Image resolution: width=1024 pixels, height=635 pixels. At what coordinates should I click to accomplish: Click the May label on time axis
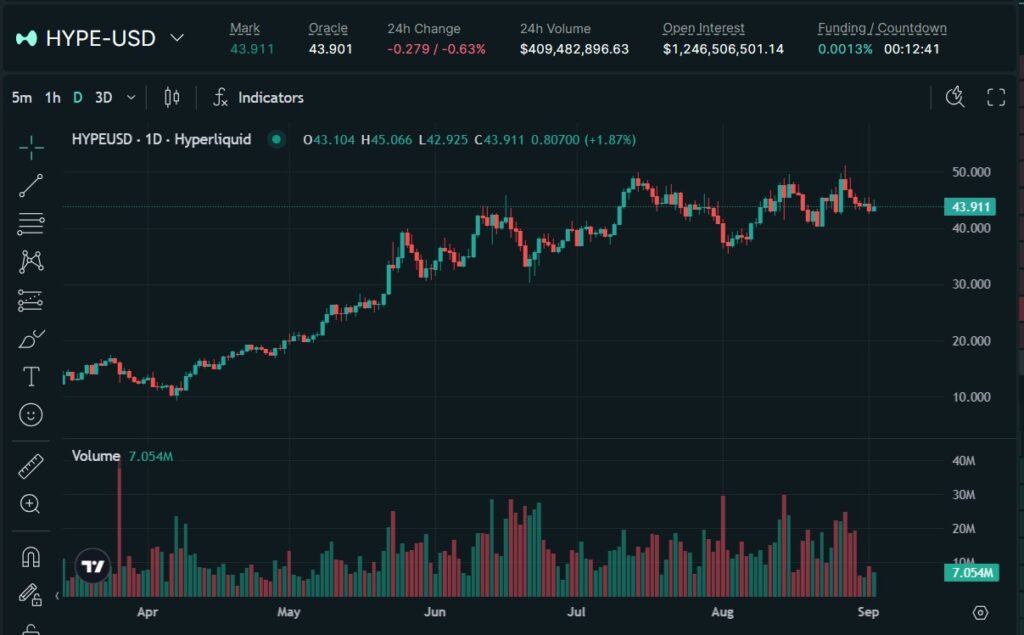click(x=289, y=612)
